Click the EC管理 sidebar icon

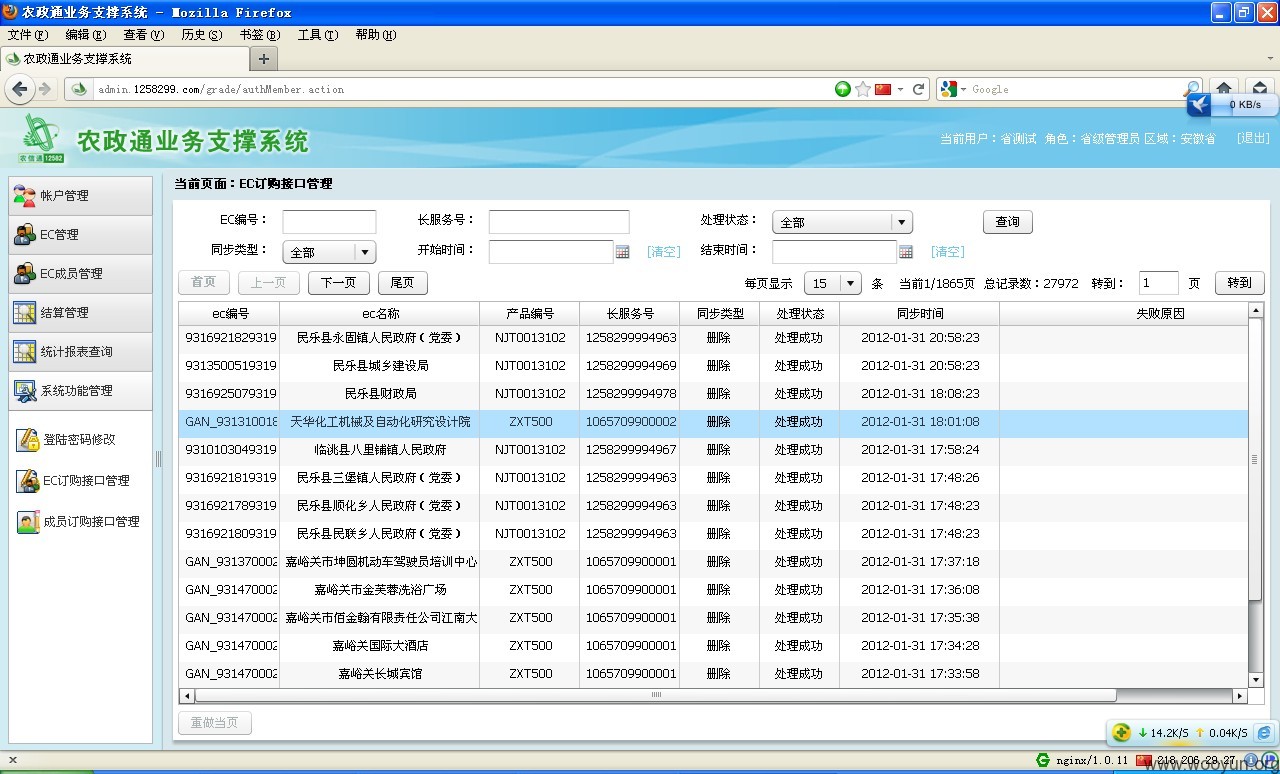25,235
